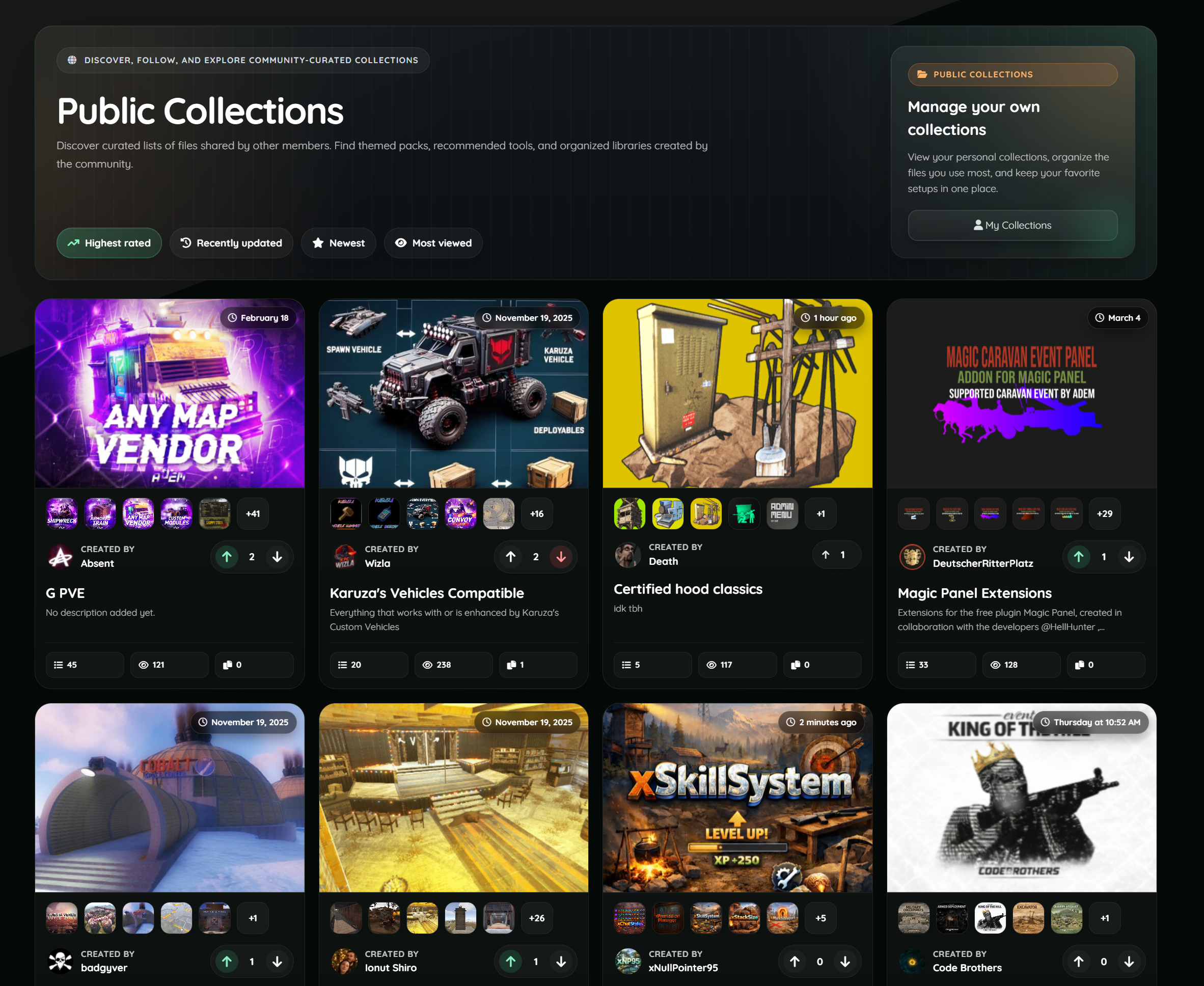Open My Collections

[1012, 226]
